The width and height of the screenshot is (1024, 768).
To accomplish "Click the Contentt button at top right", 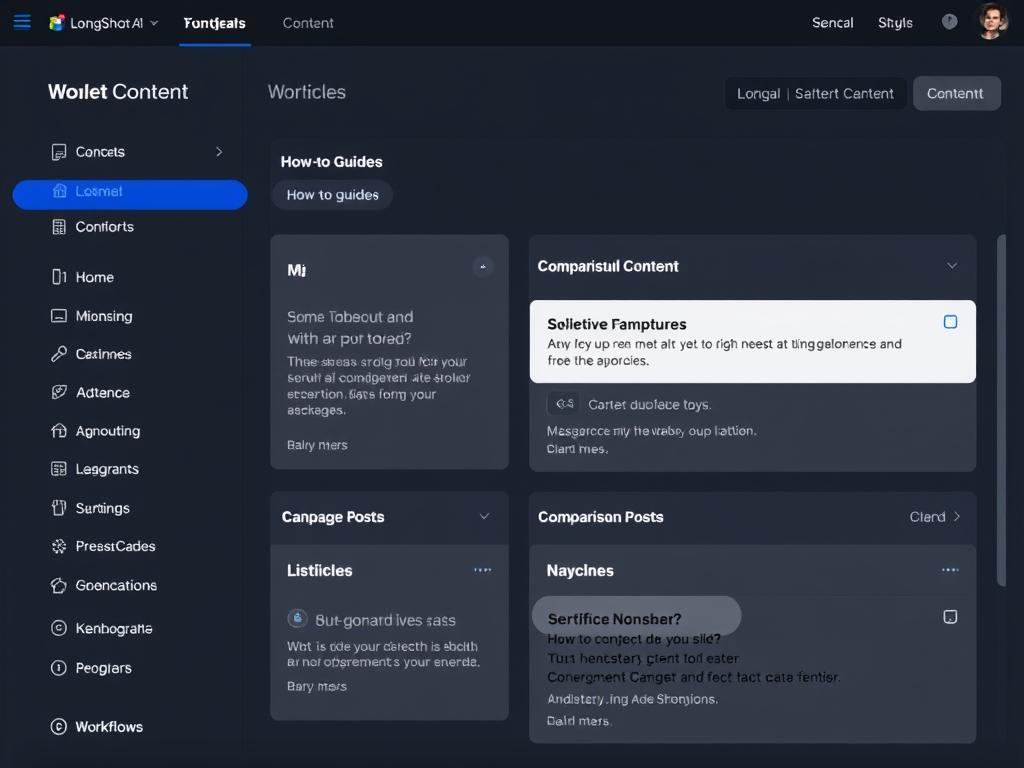I will tap(956, 93).
